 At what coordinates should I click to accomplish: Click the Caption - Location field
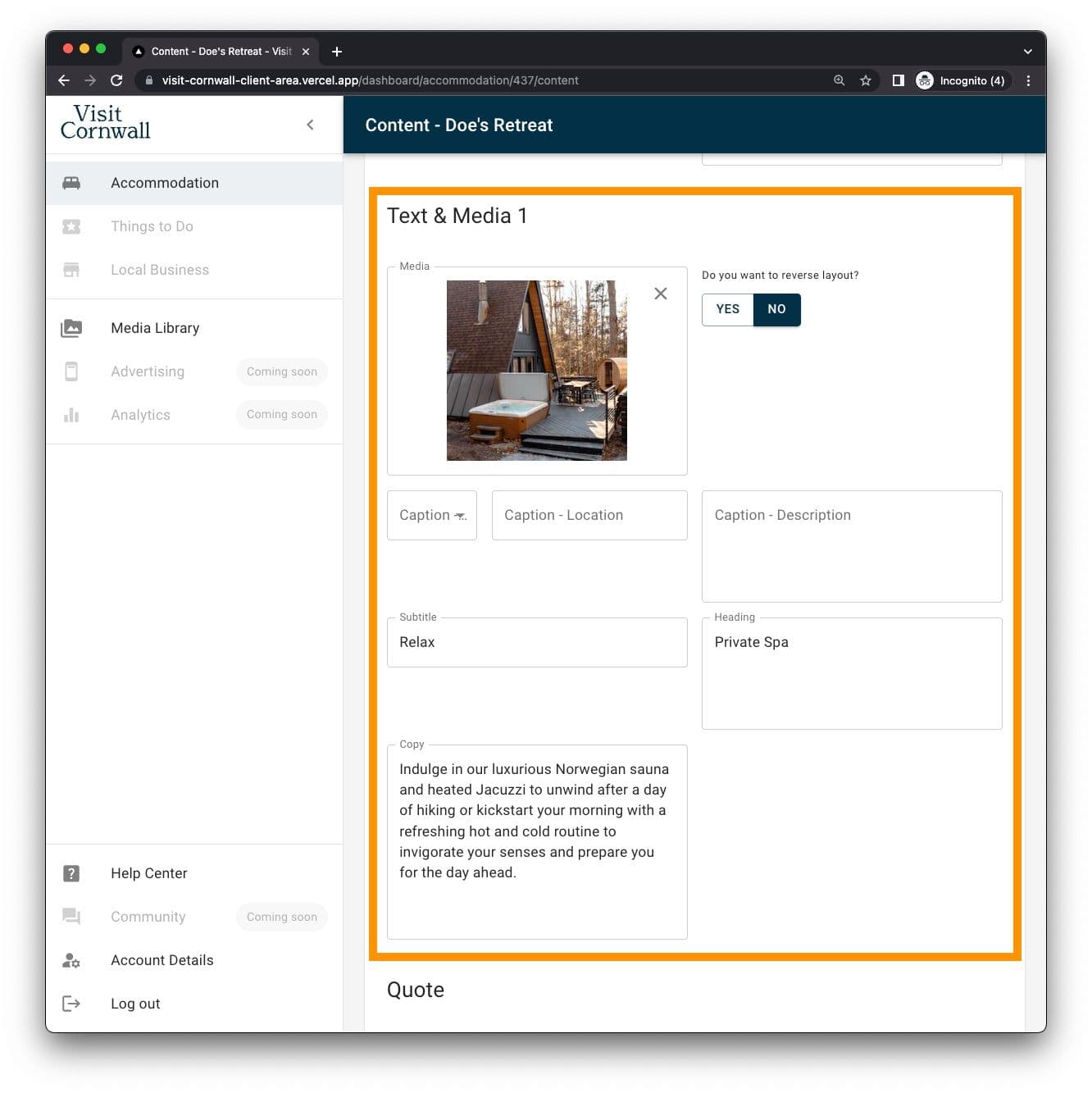pyautogui.click(x=589, y=515)
